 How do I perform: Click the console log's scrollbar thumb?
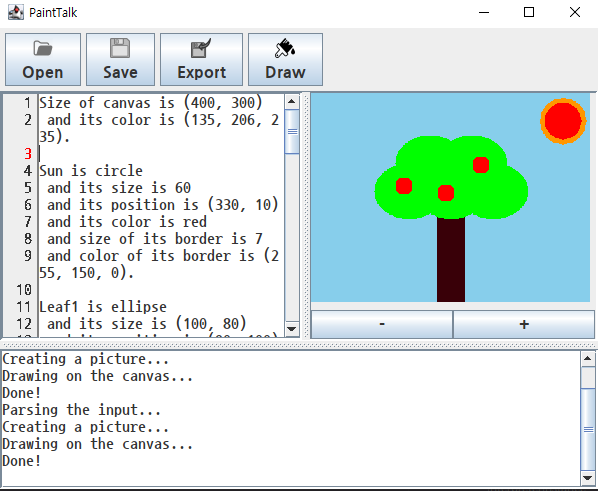(588, 430)
